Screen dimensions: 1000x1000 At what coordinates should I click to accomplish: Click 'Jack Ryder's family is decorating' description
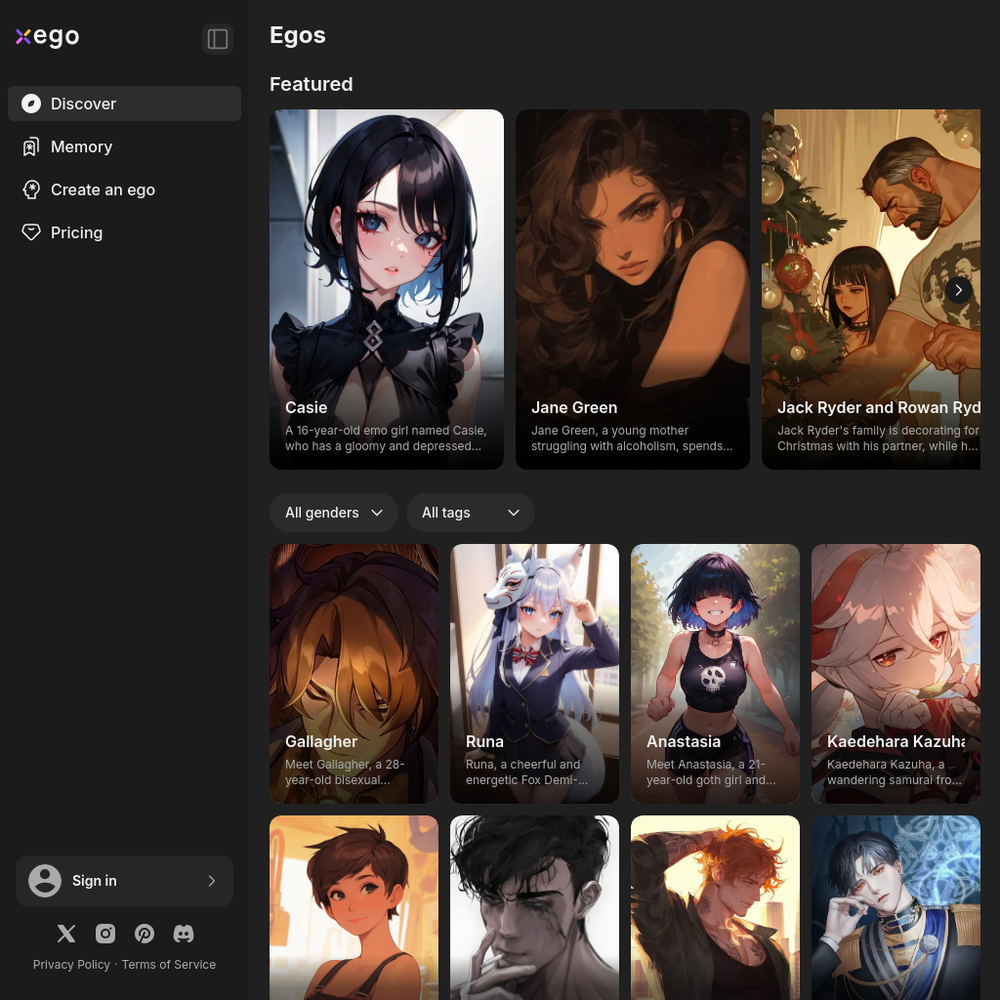pos(878,438)
